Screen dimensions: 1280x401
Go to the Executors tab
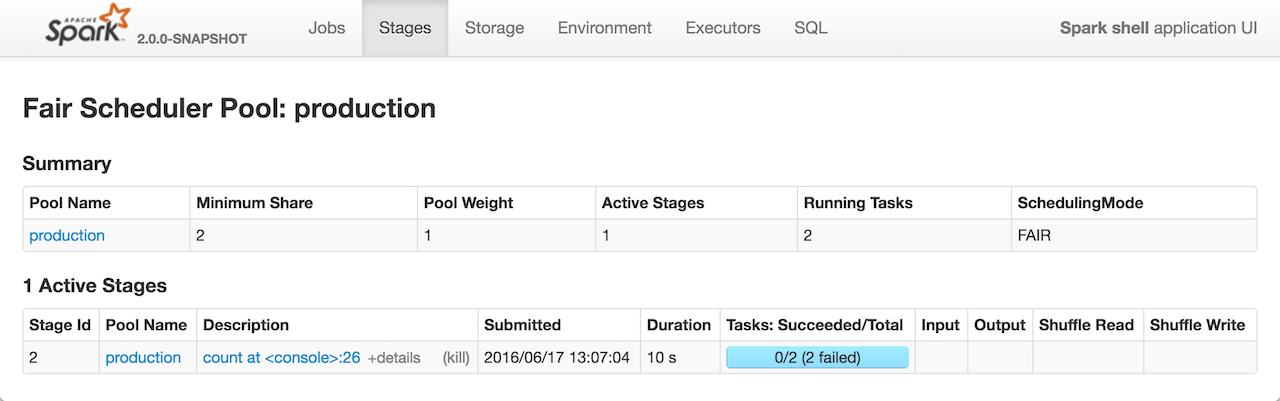click(x=723, y=28)
